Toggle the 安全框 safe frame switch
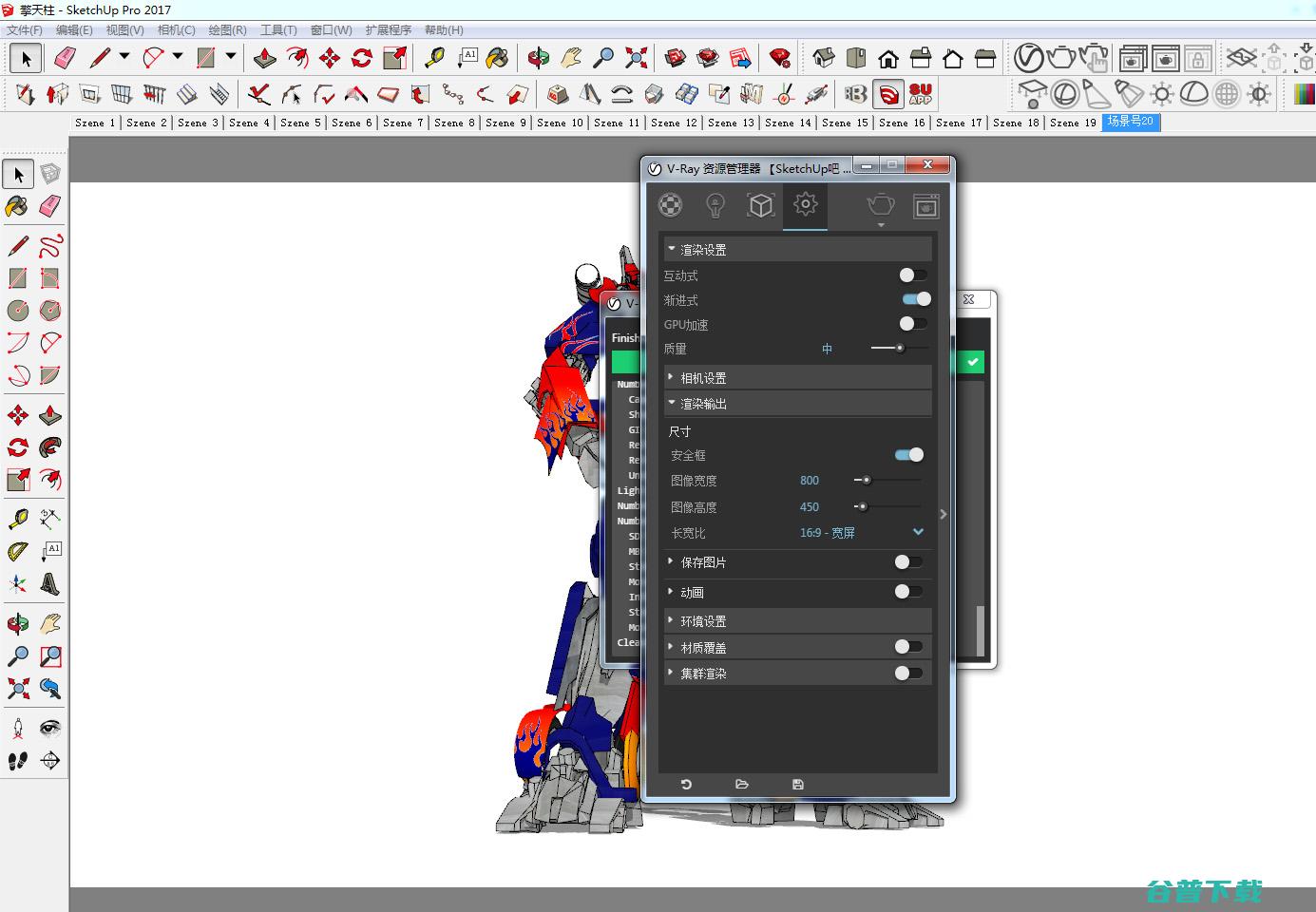The height and width of the screenshot is (912, 1316). (909, 455)
